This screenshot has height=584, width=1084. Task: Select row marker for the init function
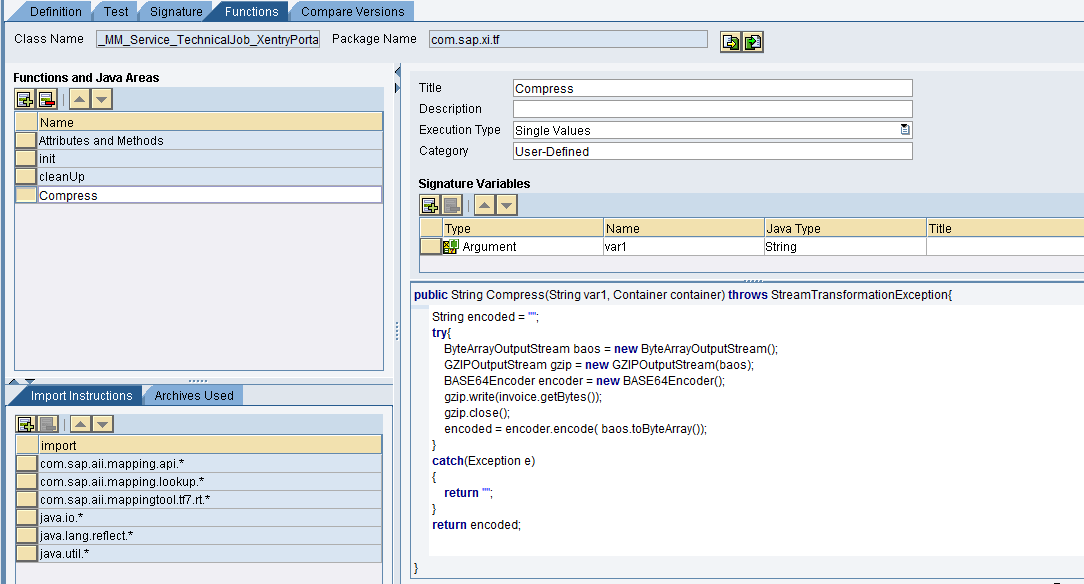point(25,159)
